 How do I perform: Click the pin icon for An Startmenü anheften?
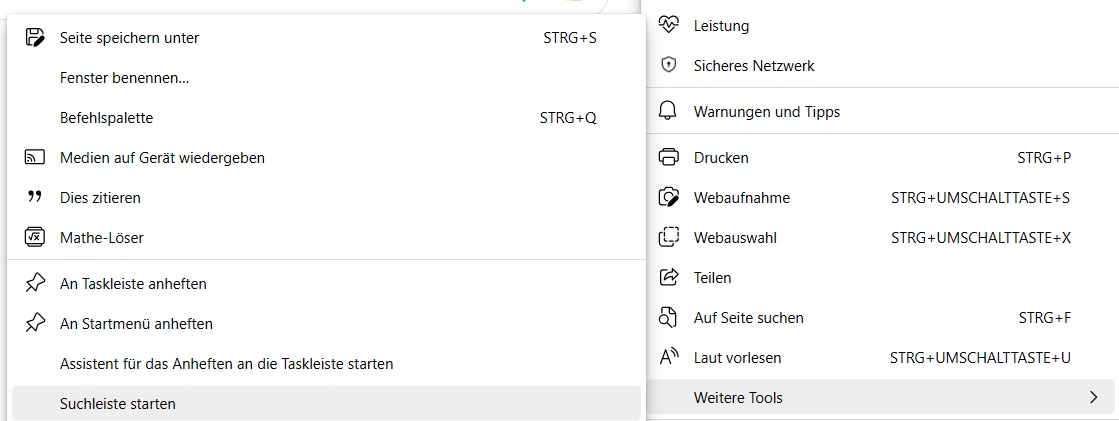click(35, 324)
